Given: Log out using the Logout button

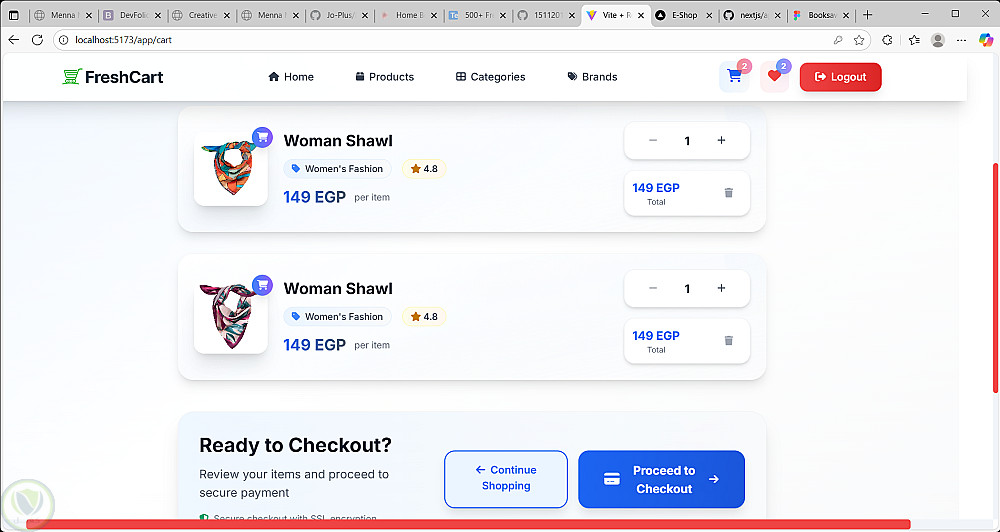Looking at the screenshot, I should [x=840, y=77].
